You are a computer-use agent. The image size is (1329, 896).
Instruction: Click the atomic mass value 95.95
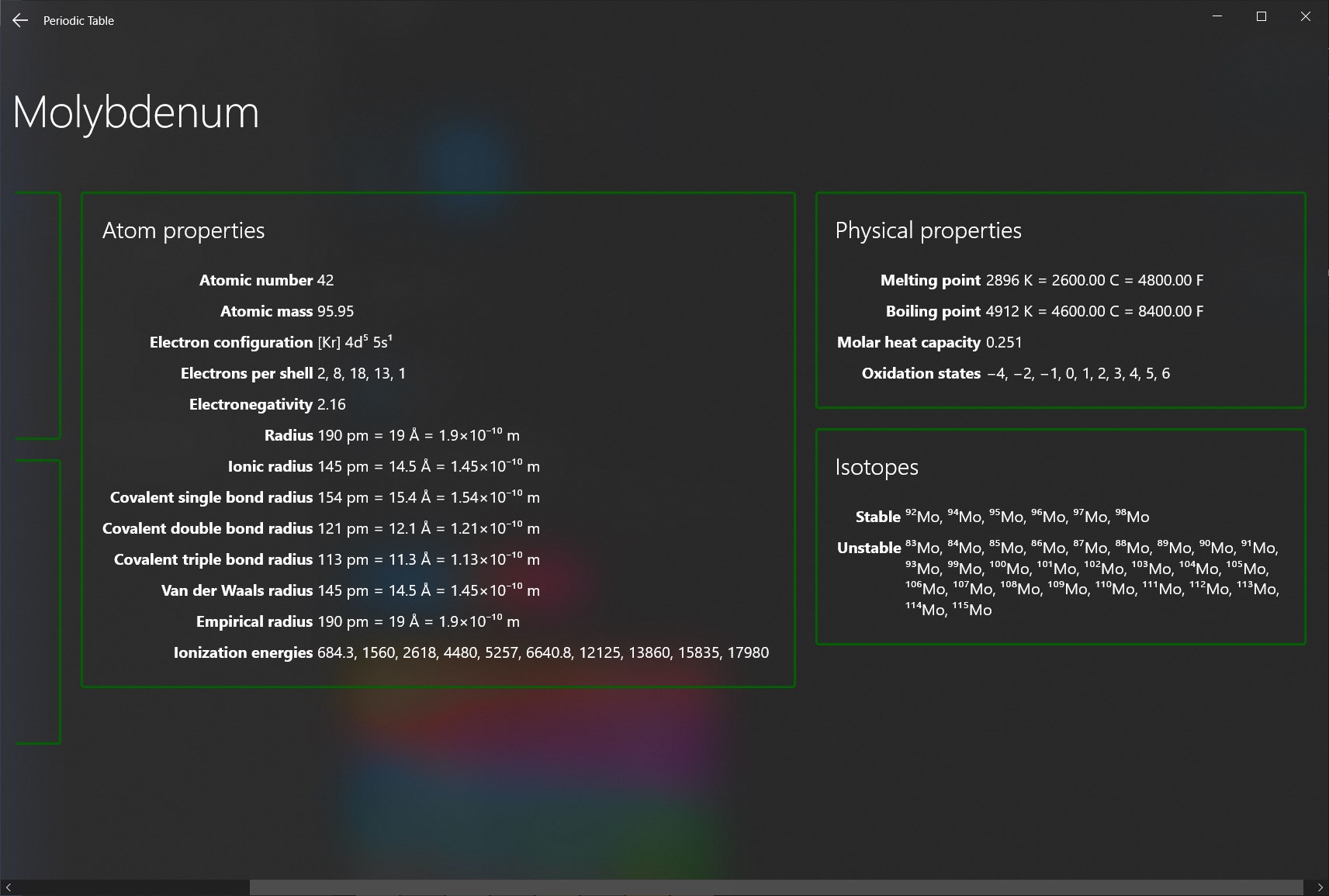coord(336,311)
